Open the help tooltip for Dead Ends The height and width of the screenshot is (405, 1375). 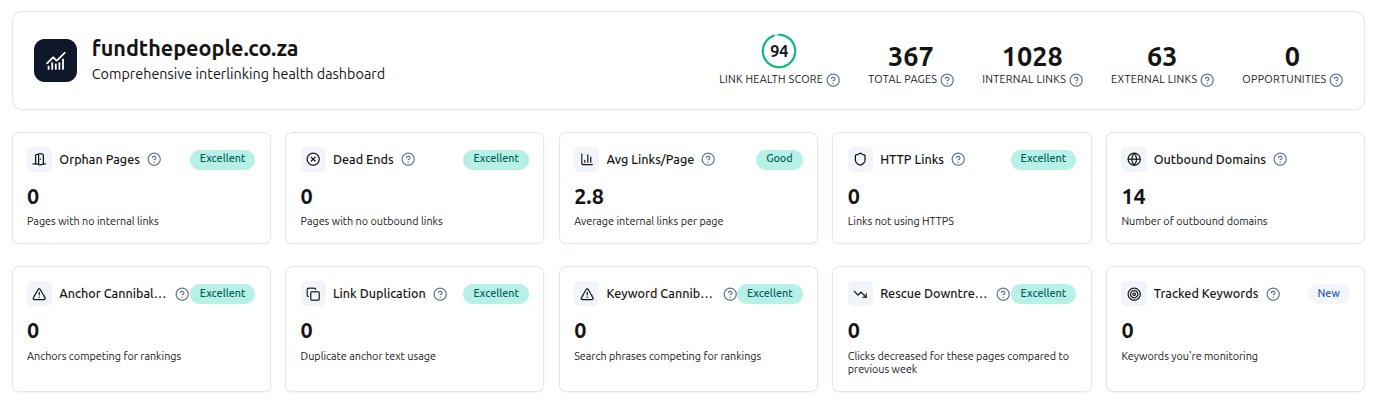tap(408, 159)
